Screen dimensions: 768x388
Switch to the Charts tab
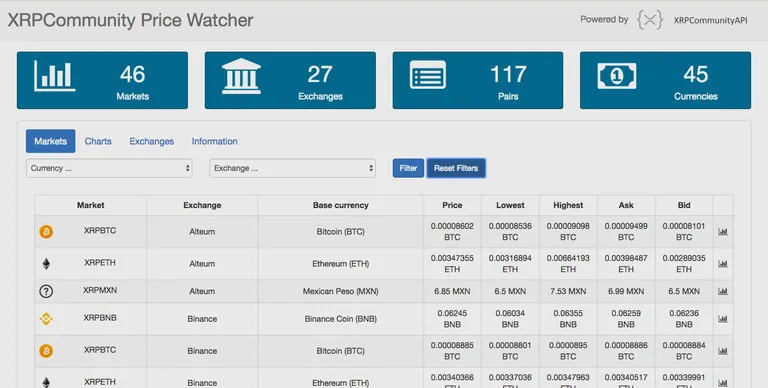[98, 141]
